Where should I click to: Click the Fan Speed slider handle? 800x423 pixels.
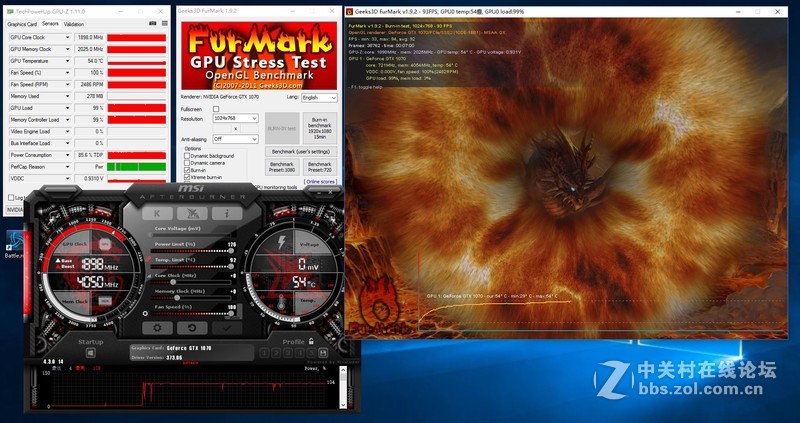(231, 314)
